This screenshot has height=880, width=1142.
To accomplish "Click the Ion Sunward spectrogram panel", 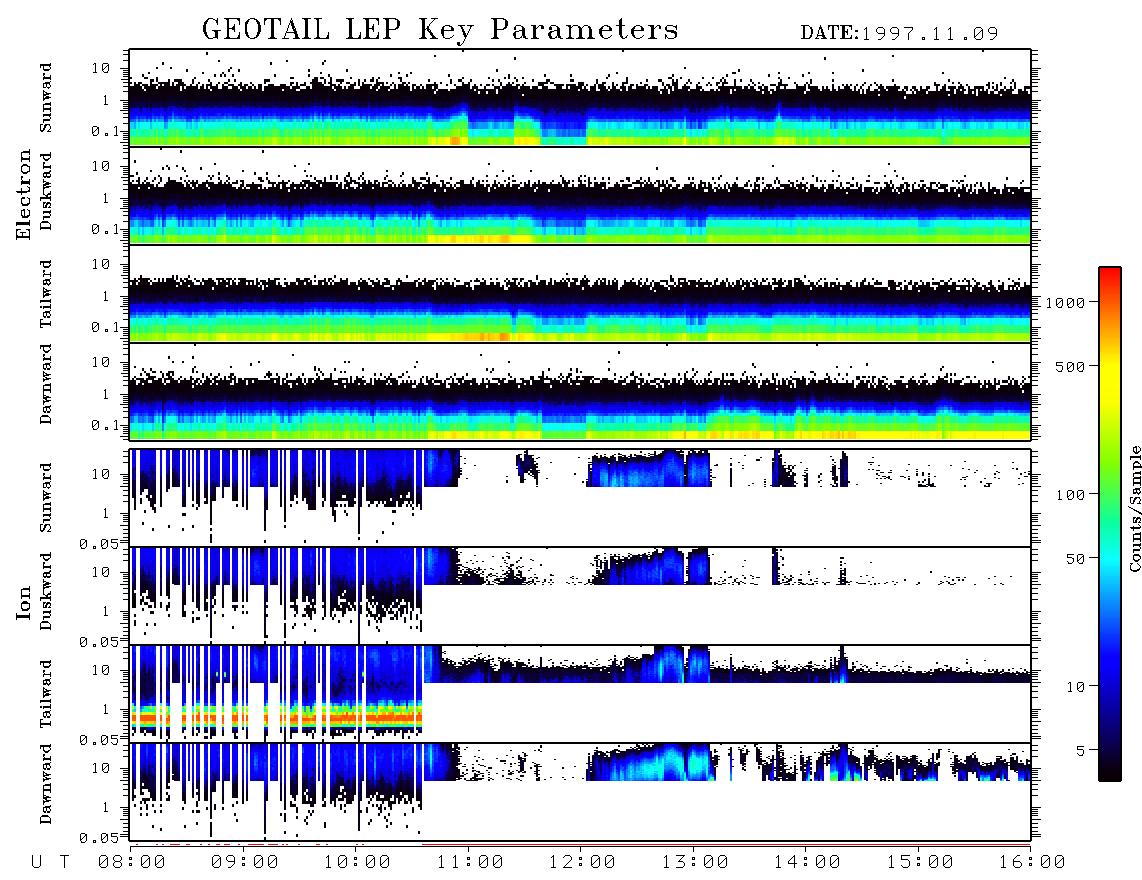I will pyautogui.click(x=580, y=498).
